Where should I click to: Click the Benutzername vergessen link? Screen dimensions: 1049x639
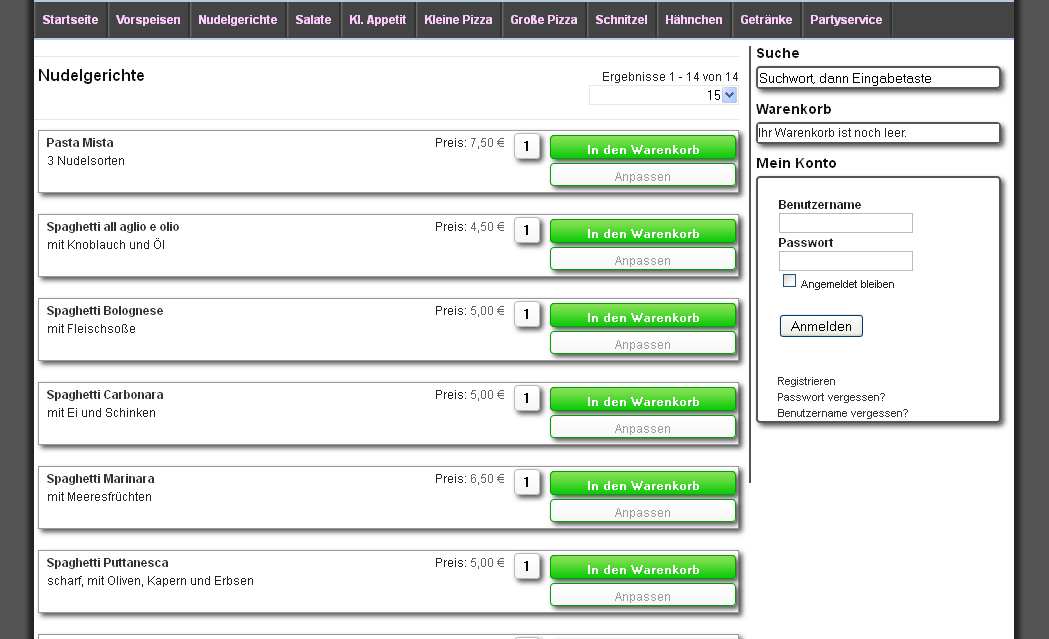[x=842, y=413]
